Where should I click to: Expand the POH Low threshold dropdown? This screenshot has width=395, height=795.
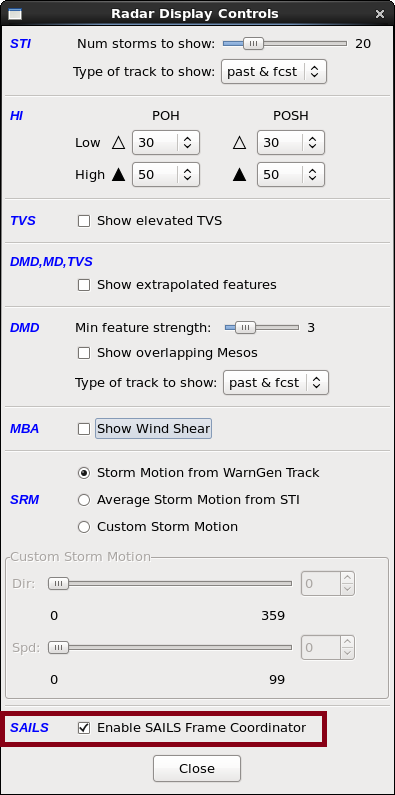[x=166, y=143]
